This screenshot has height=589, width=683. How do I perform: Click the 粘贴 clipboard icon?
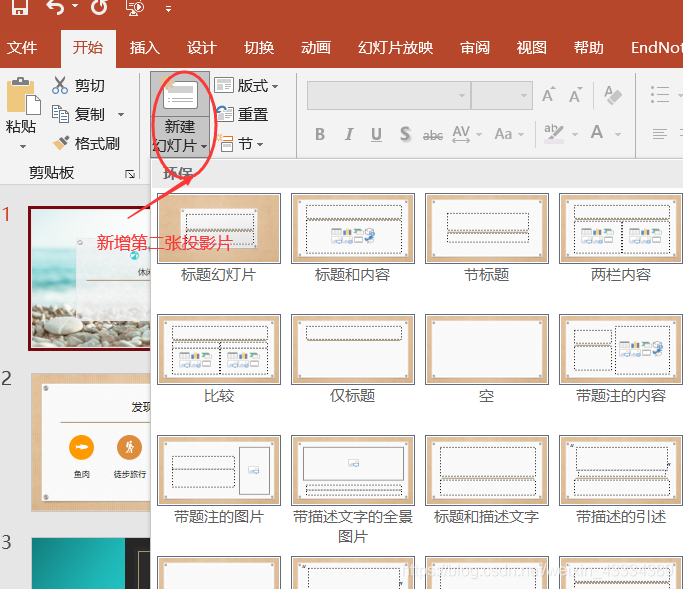click(23, 95)
